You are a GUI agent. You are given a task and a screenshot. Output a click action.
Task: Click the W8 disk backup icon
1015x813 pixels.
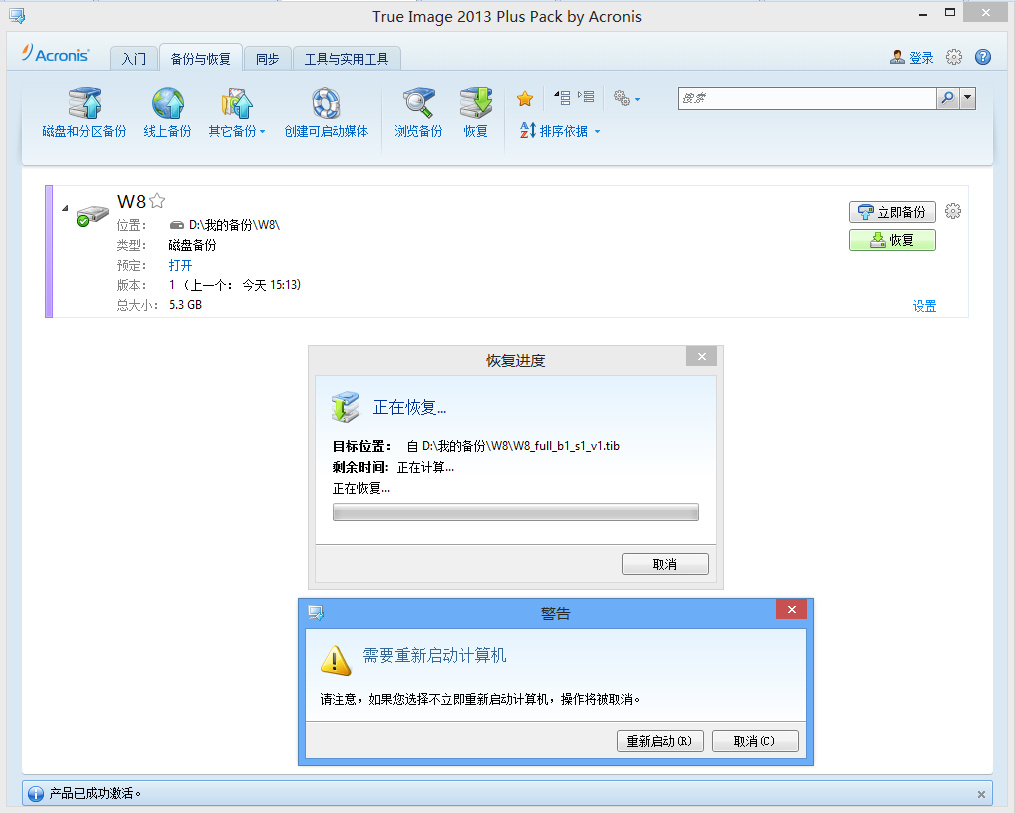click(92, 216)
